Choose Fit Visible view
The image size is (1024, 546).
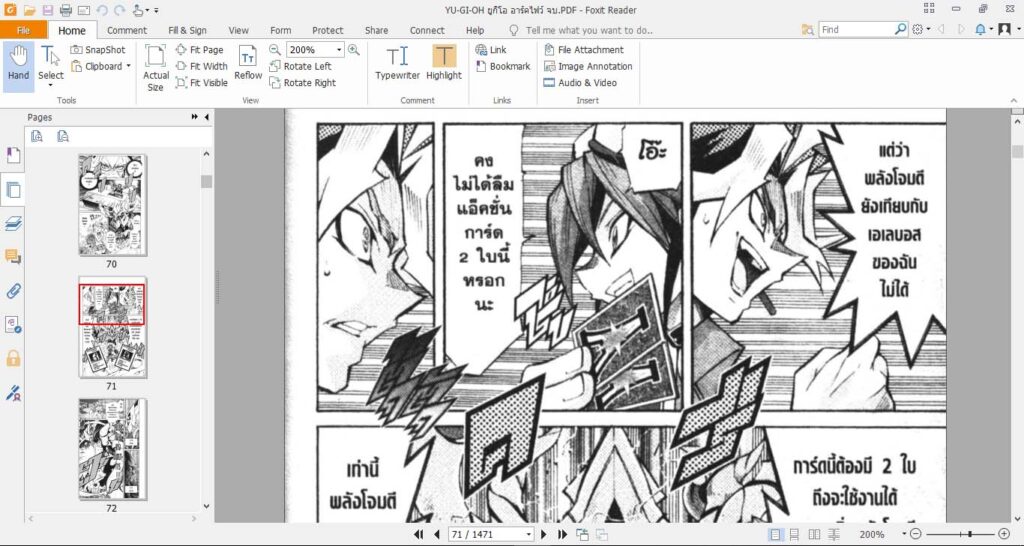pyautogui.click(x=202, y=83)
